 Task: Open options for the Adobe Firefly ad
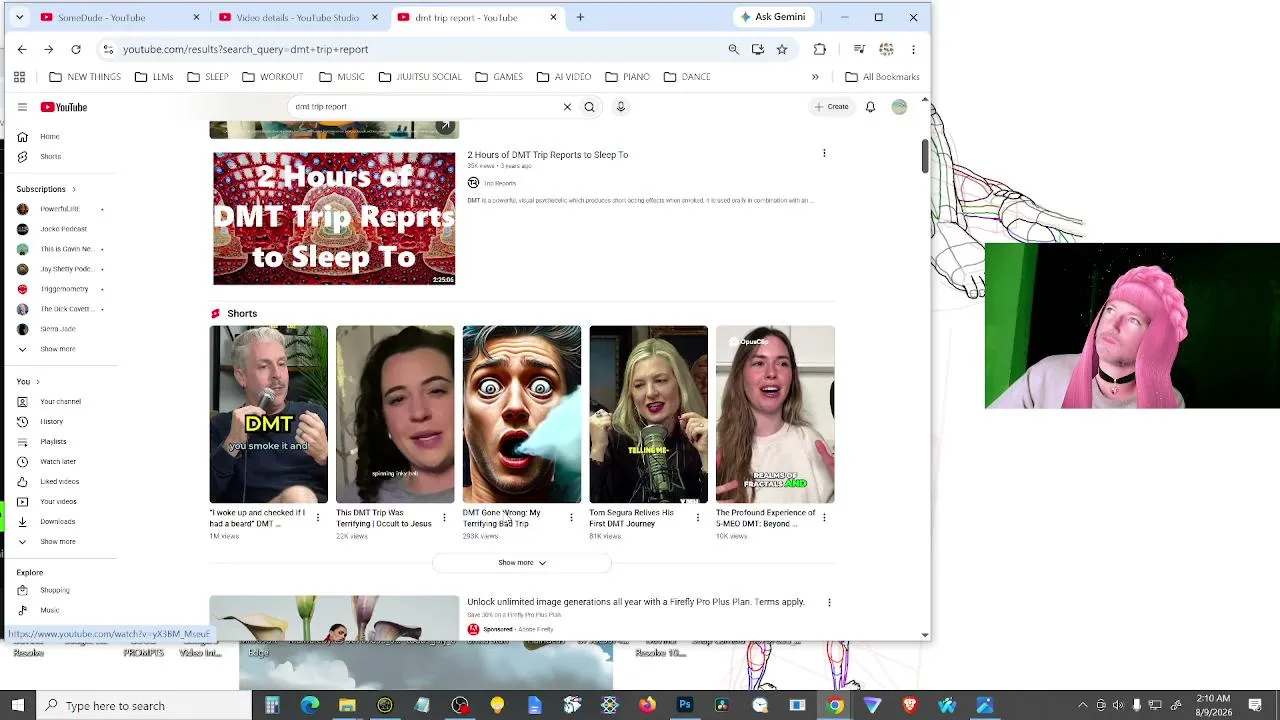[829, 602]
